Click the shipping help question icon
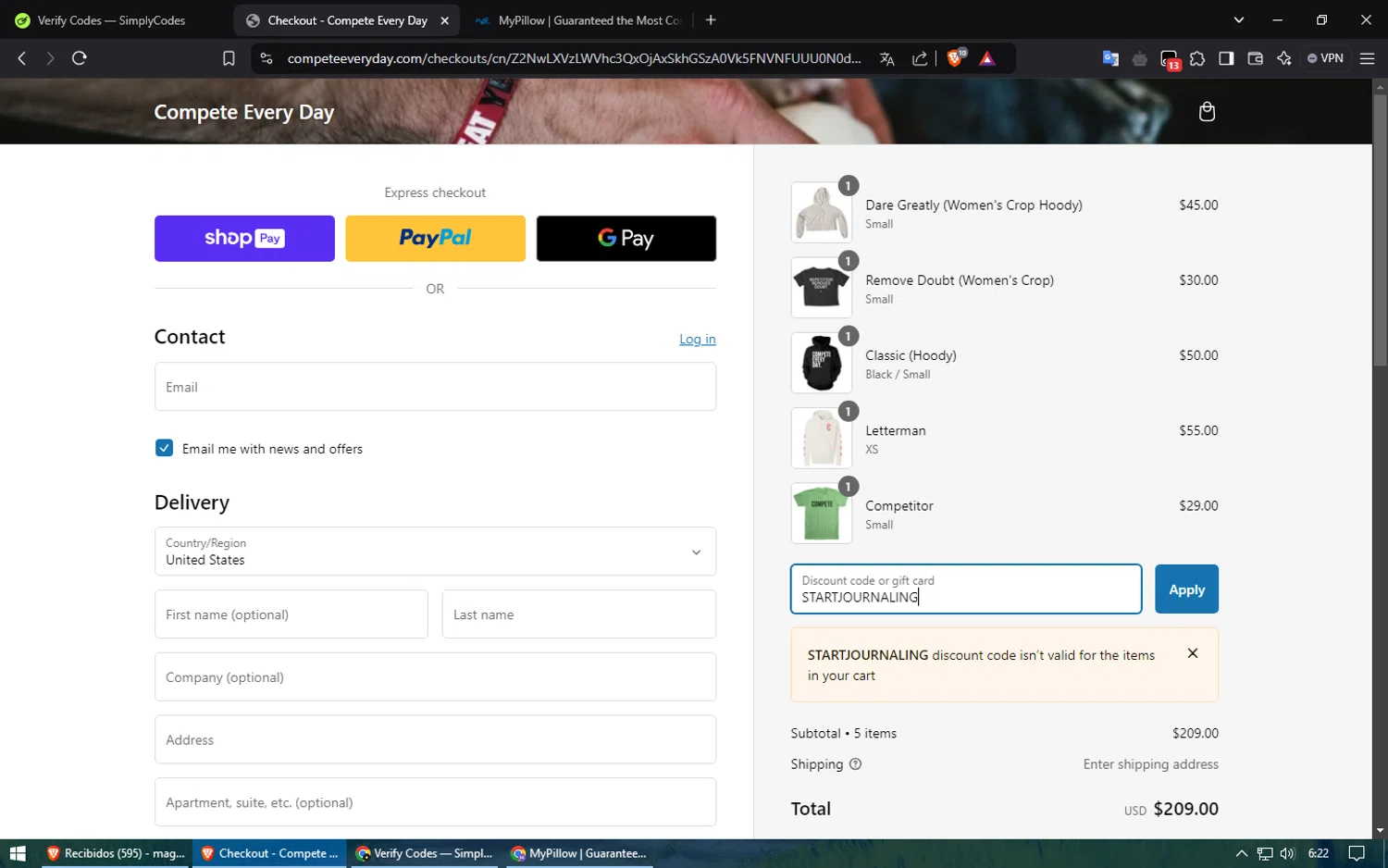1388x868 pixels. click(855, 764)
